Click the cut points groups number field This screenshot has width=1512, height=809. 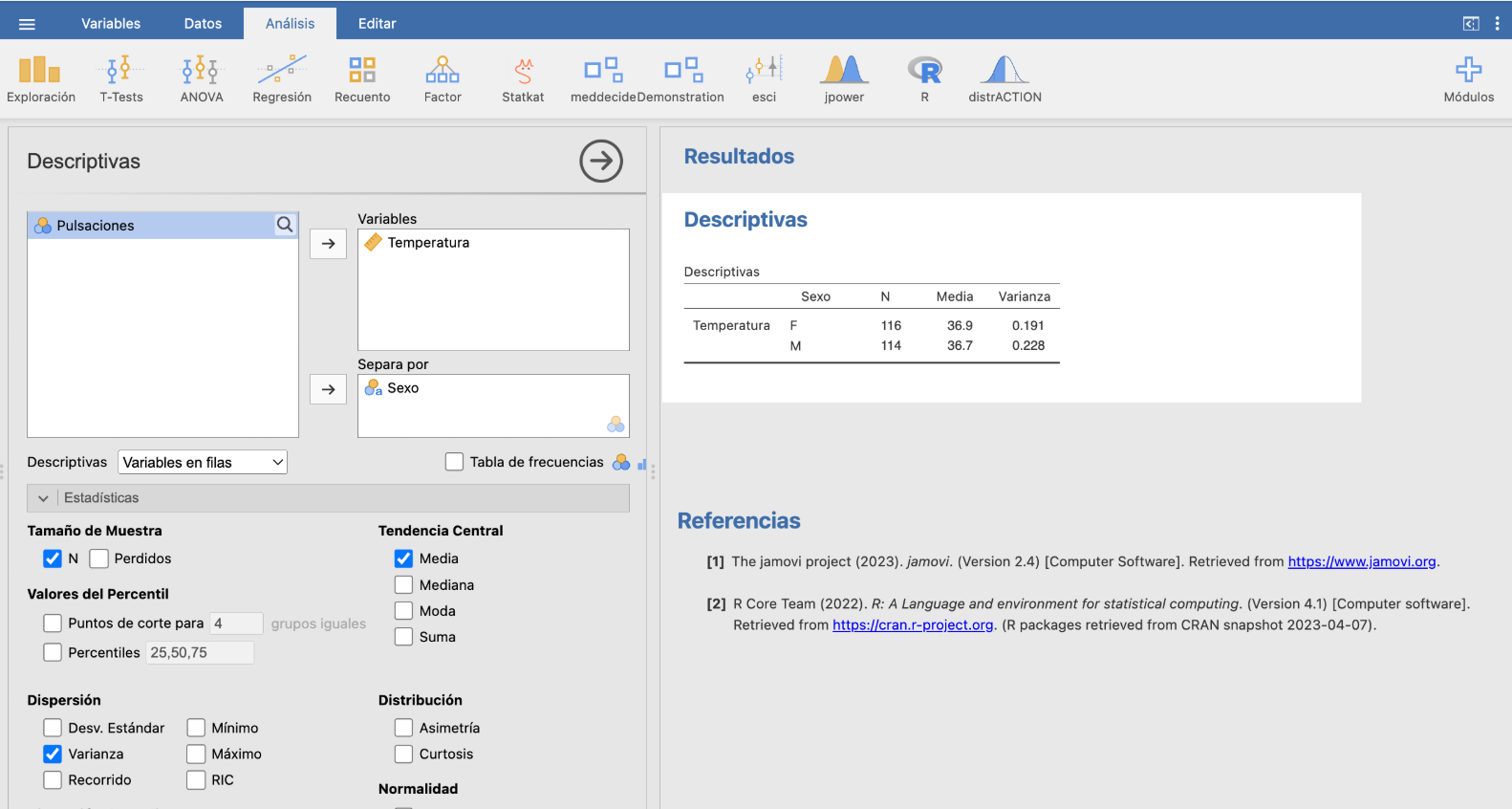coord(236,623)
